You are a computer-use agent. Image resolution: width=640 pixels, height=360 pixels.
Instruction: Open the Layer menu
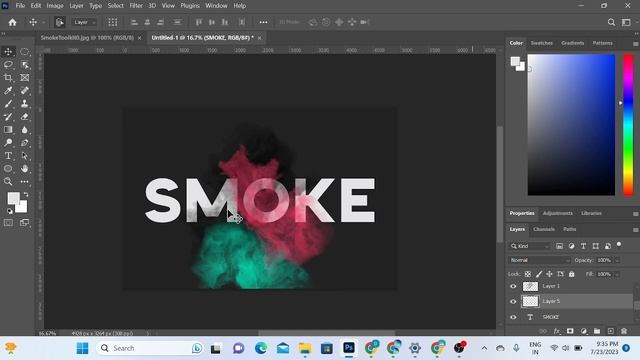coord(76,6)
